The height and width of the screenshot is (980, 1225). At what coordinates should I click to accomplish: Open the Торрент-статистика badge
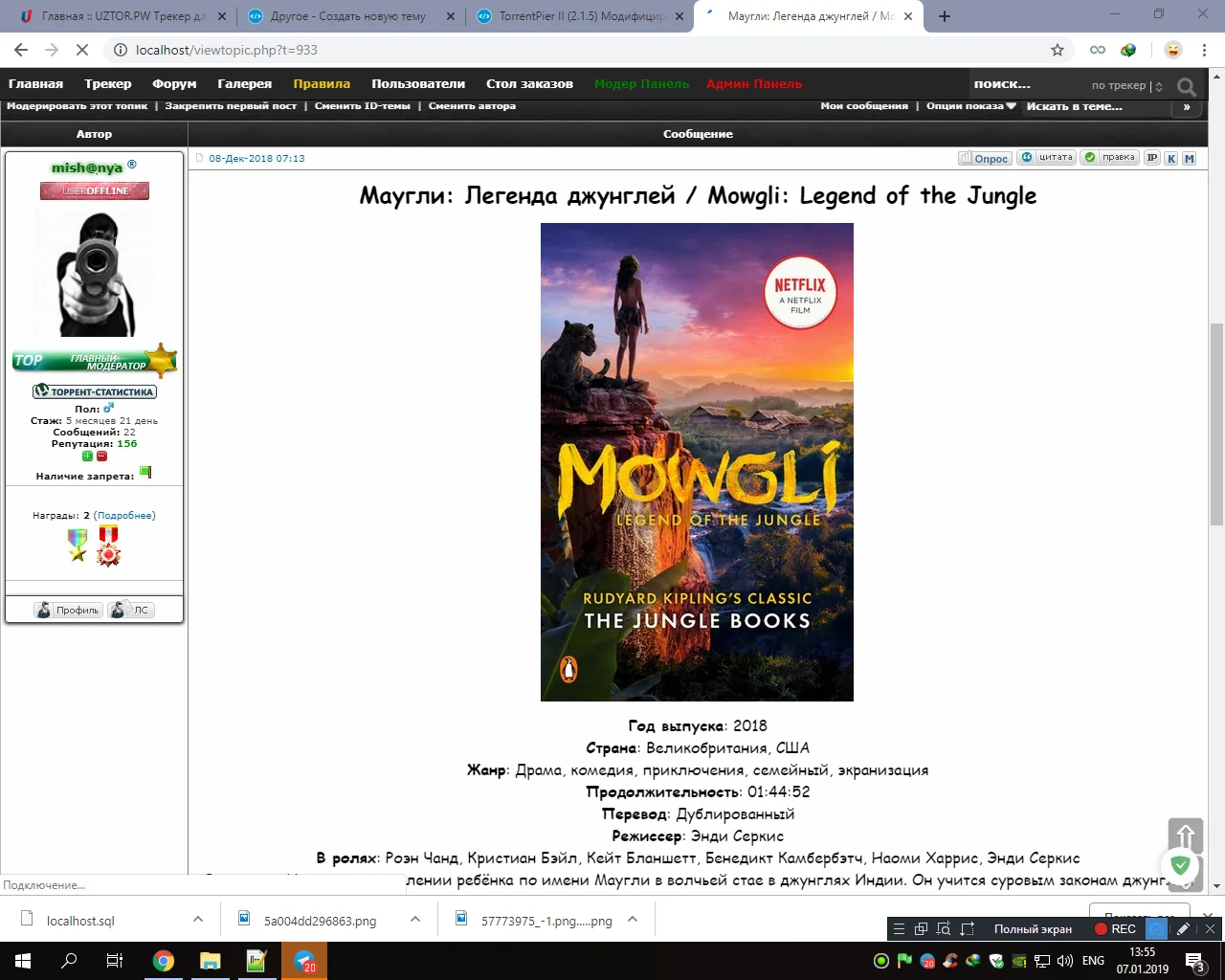(x=94, y=391)
